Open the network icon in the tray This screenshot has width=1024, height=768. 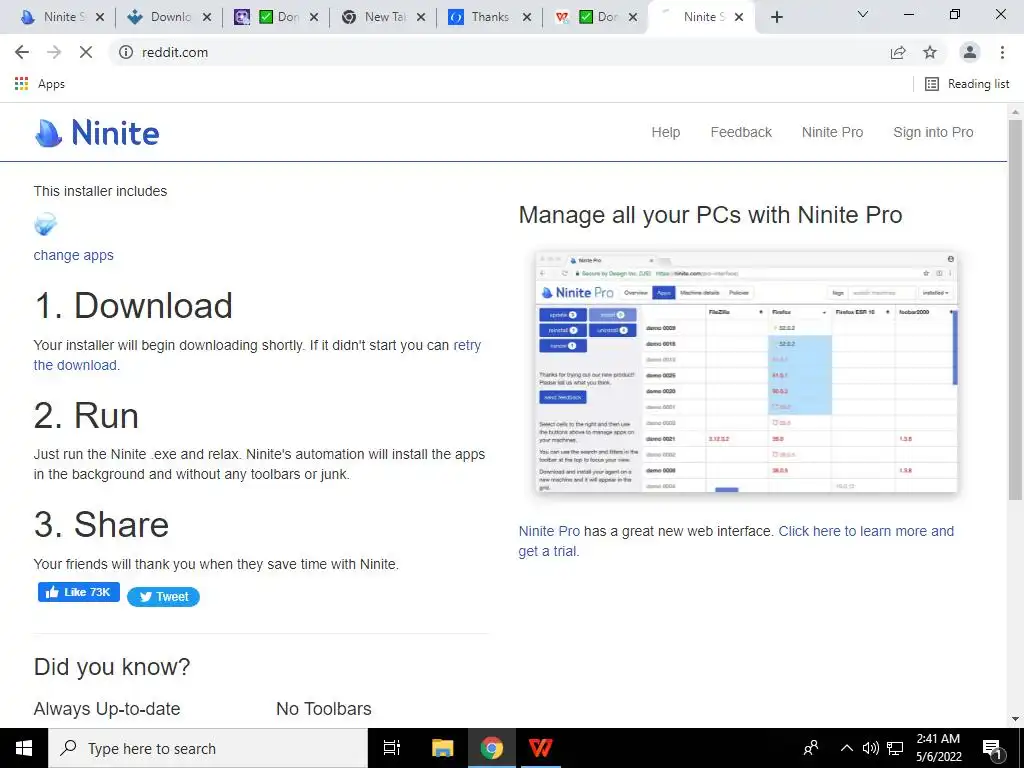[895, 748]
